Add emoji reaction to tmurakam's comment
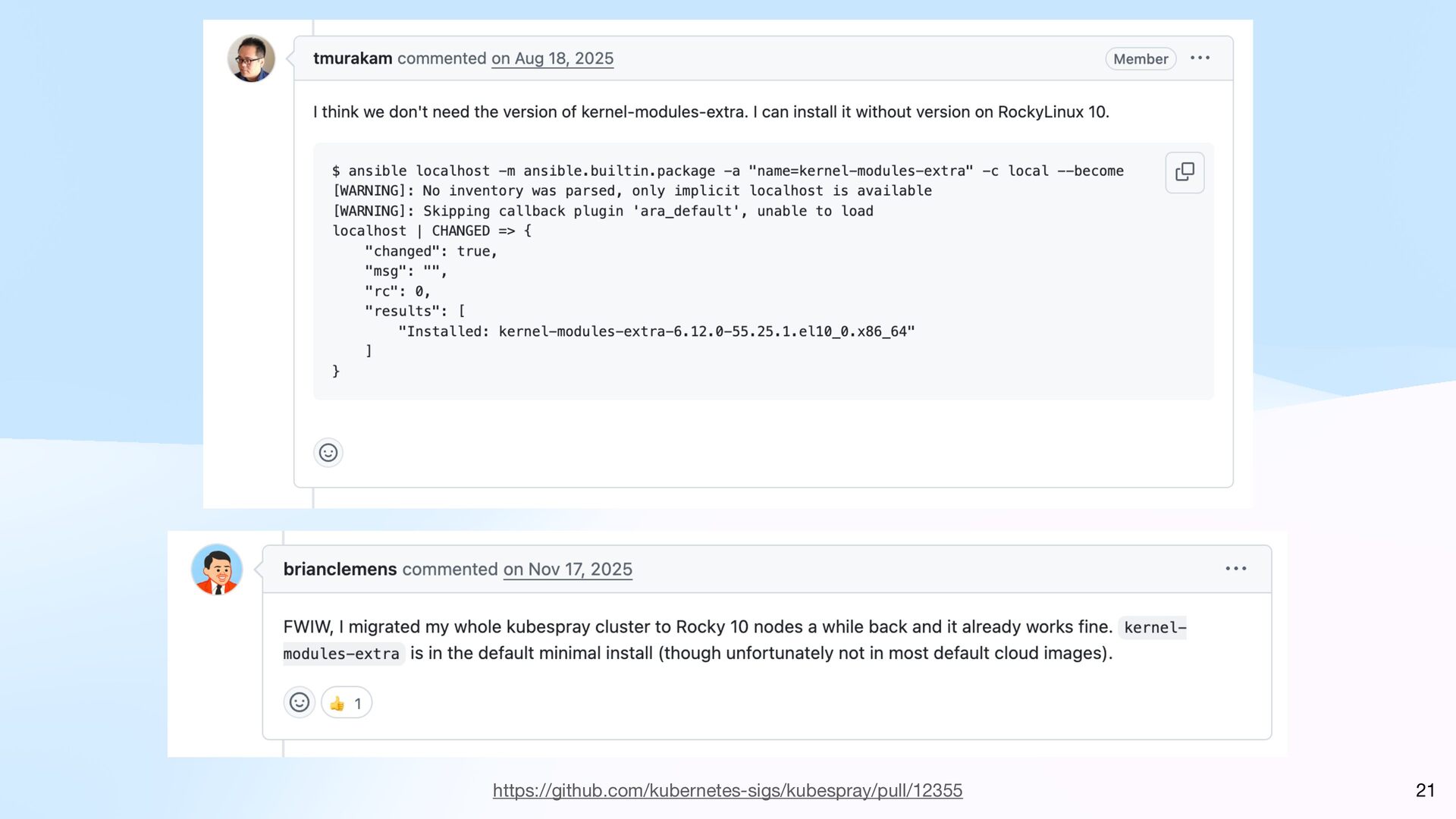Image resolution: width=1456 pixels, height=819 pixels. [x=328, y=453]
